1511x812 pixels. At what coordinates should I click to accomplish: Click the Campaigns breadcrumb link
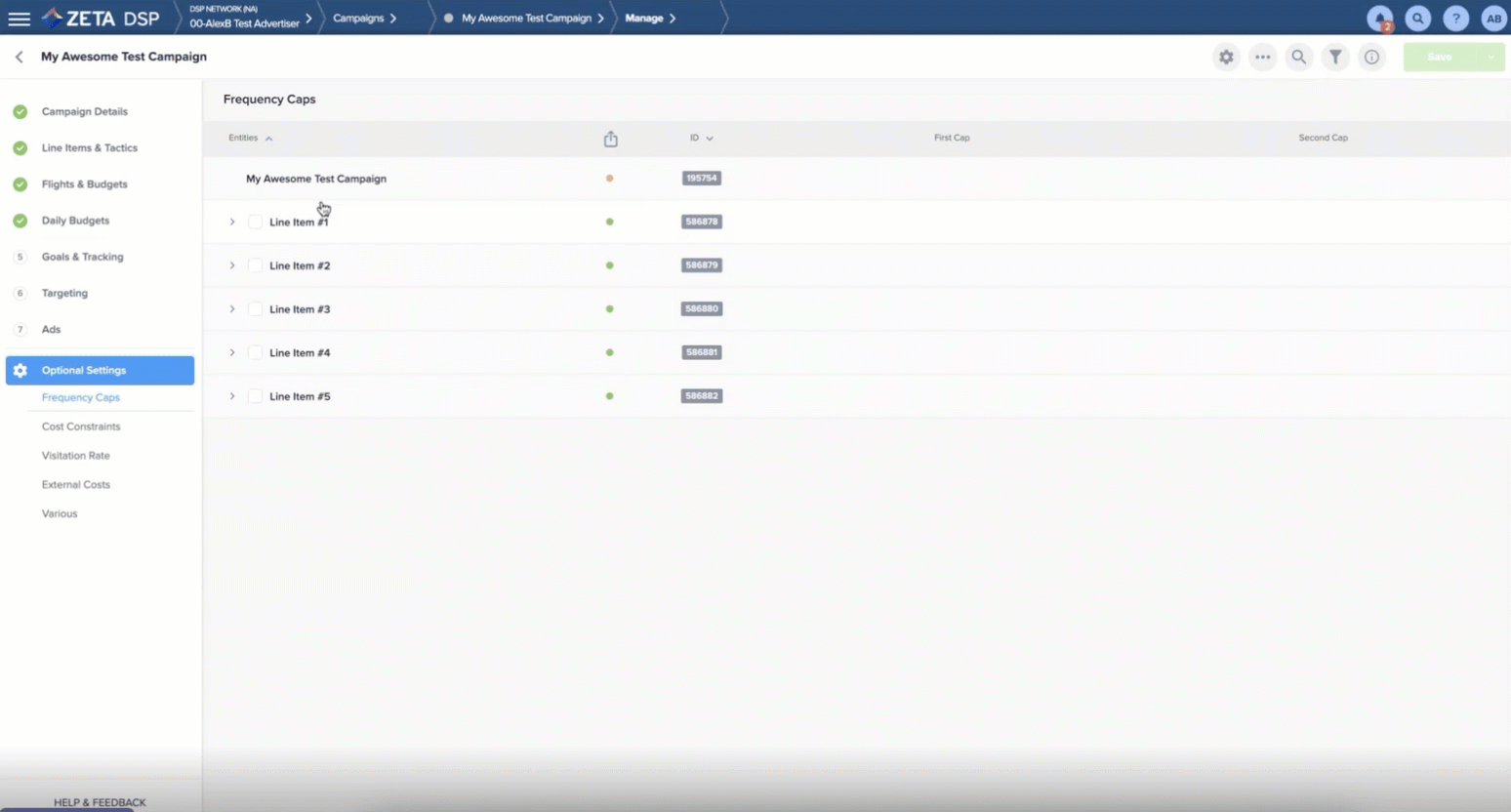coord(358,19)
